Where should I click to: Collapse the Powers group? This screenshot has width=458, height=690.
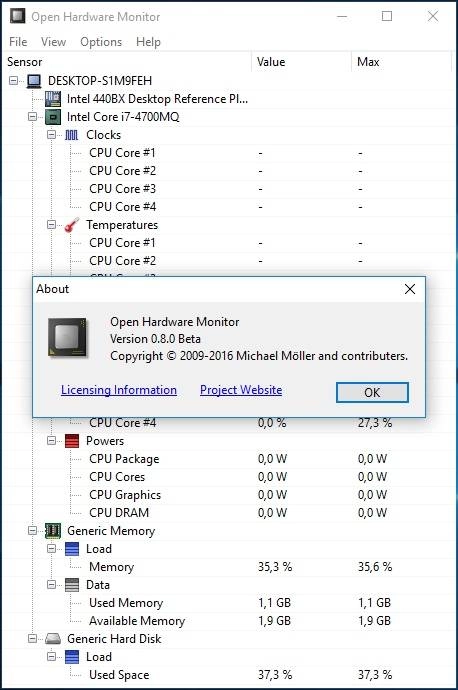[x=51, y=440]
